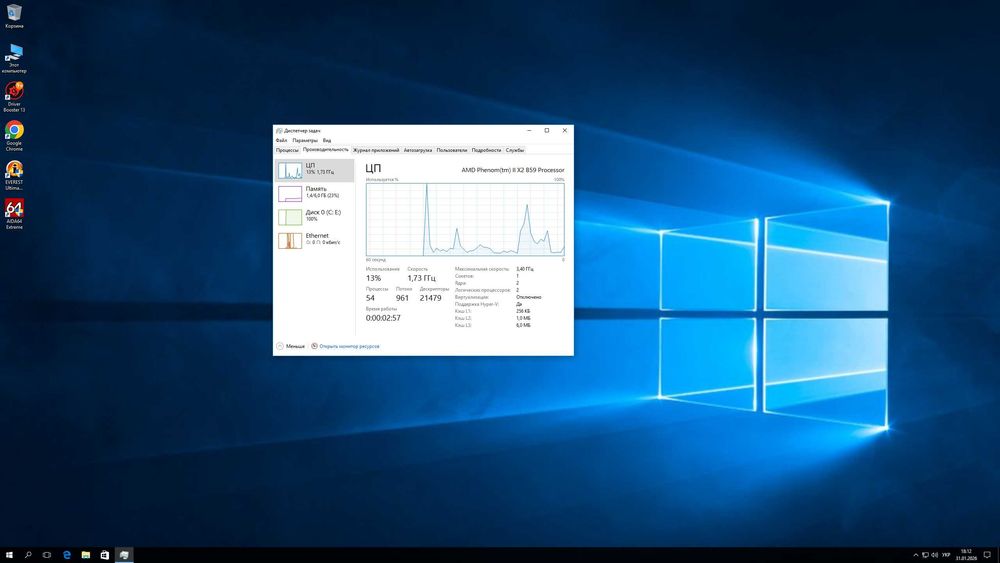The image size is (1000, 563).
Task: Open the Action Center notifications icon
Action: (987, 555)
